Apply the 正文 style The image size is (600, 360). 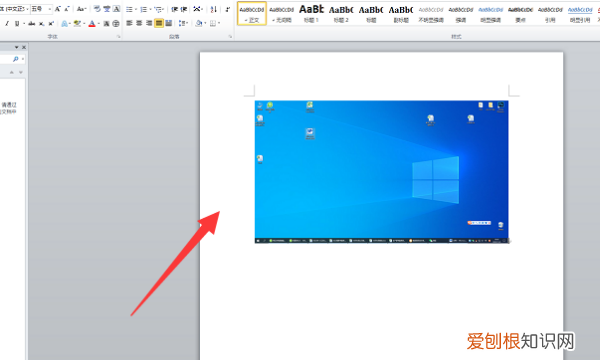252,13
